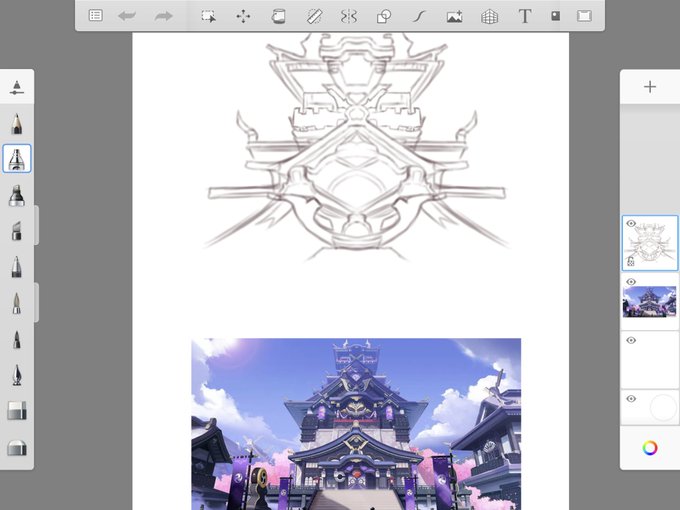Activate the Transform move tool
Image resolution: width=680 pixels, height=510 pixels.
pos(243,16)
